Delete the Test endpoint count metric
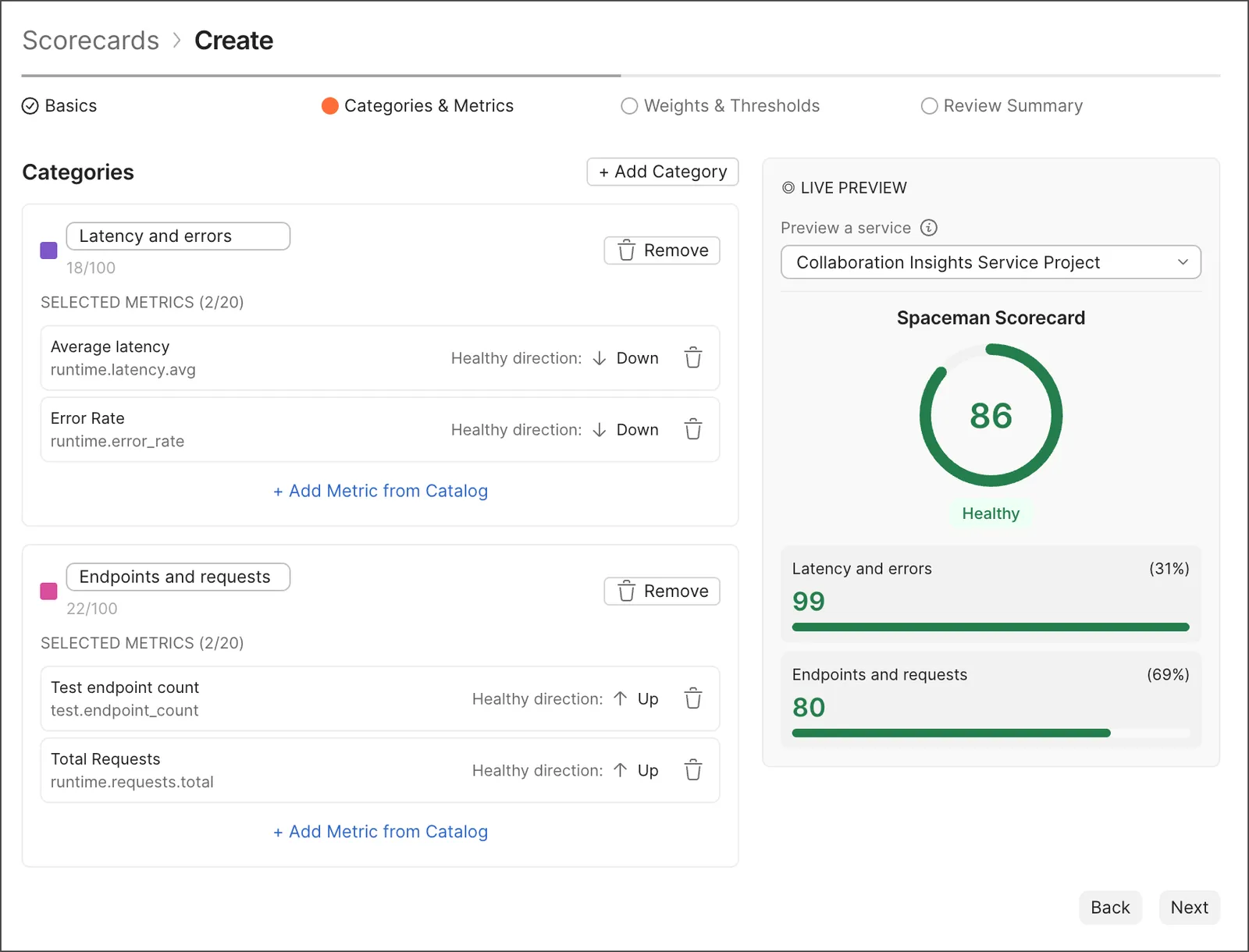Screen dimensions: 1249x952 coord(693,698)
